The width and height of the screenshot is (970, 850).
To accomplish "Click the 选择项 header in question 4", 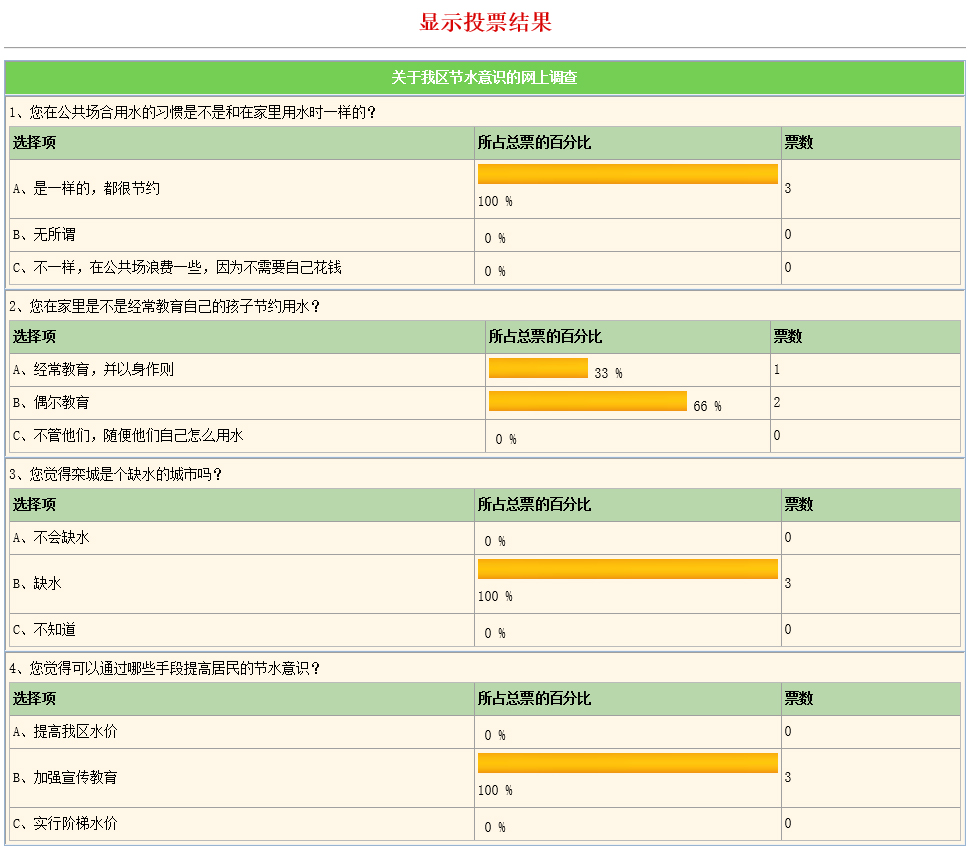I will [35, 698].
